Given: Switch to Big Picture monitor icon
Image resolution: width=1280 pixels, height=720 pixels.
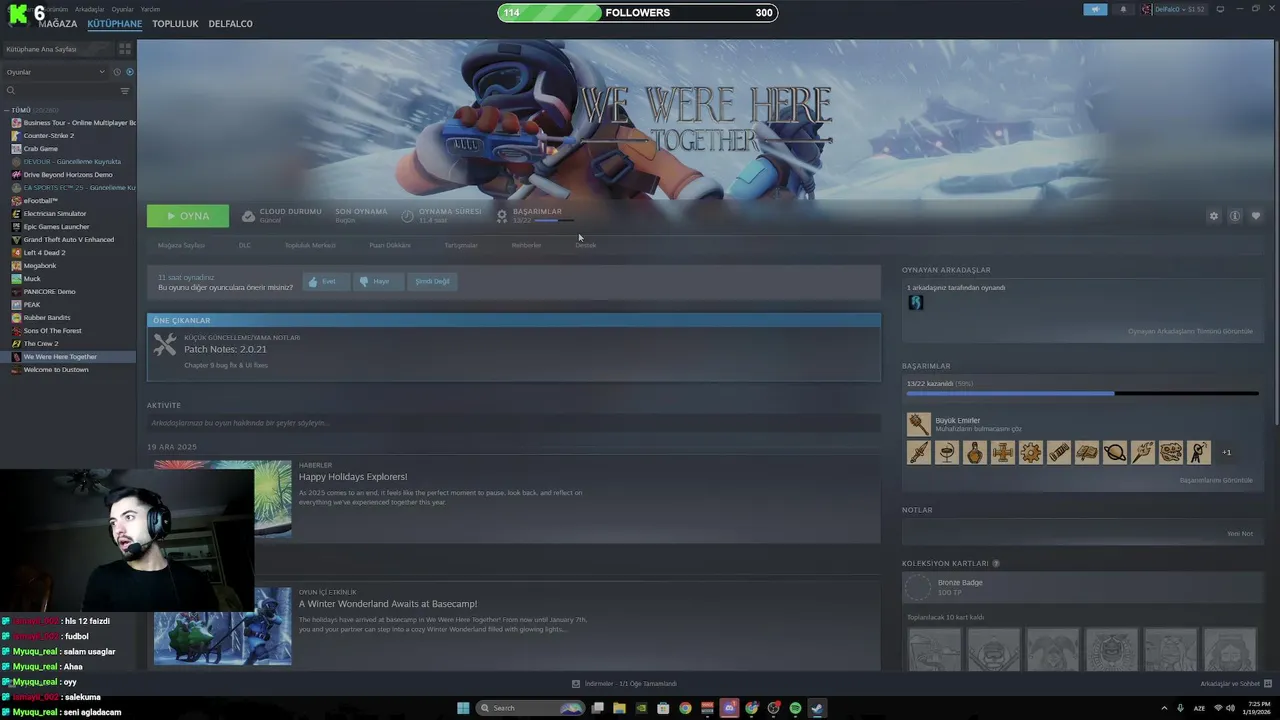Looking at the screenshot, I should pyautogui.click(x=1220, y=9).
